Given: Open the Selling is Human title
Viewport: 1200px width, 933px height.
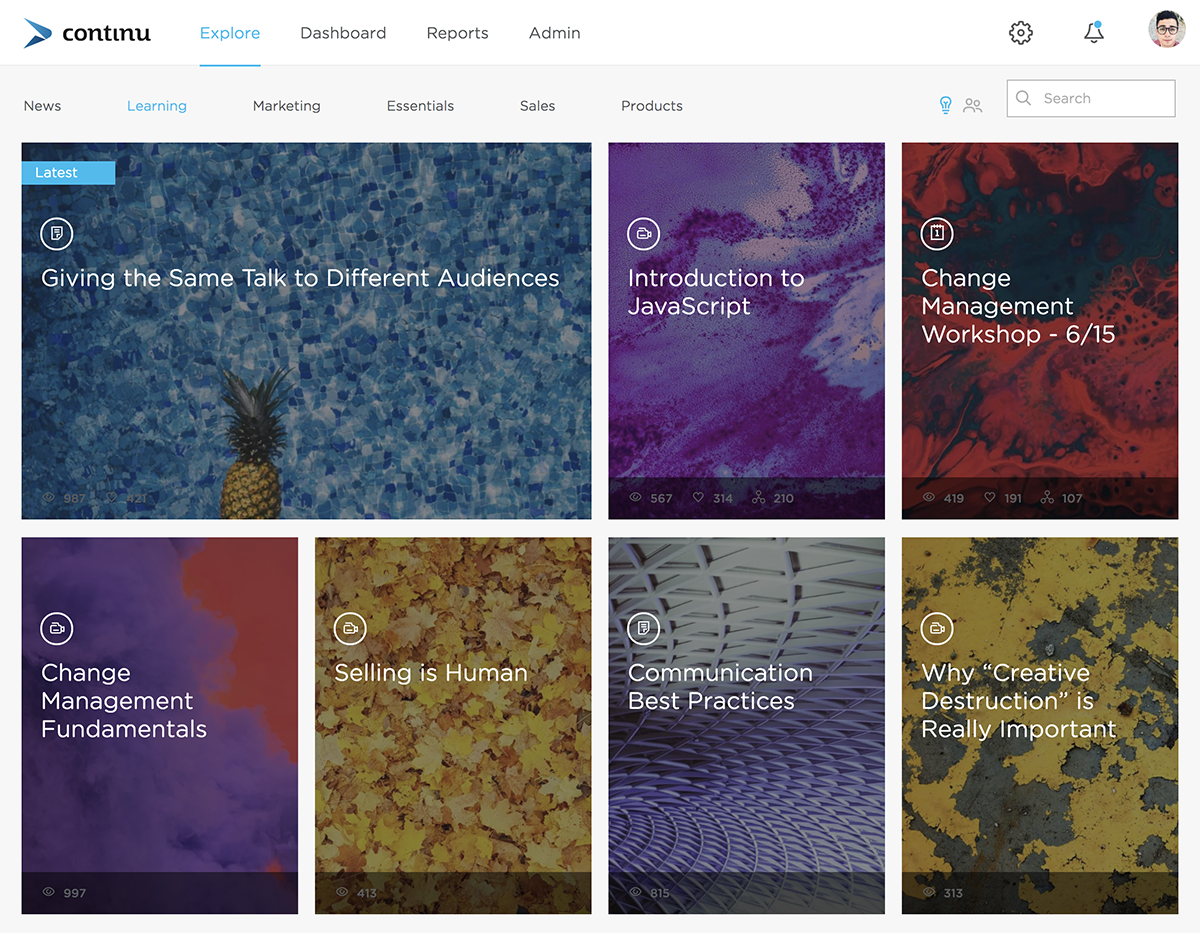Looking at the screenshot, I should (431, 673).
